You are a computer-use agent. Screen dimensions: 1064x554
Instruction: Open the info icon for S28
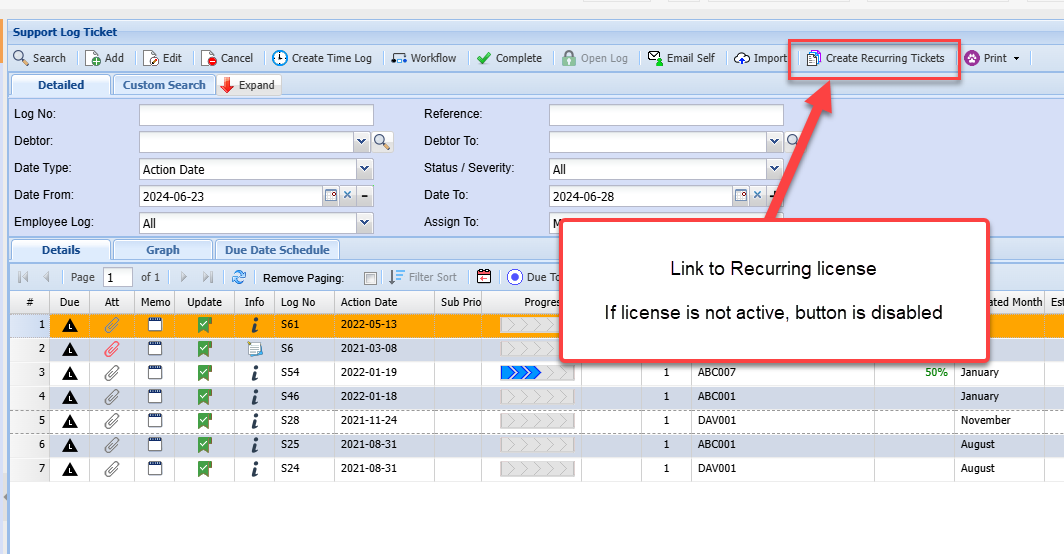point(254,421)
